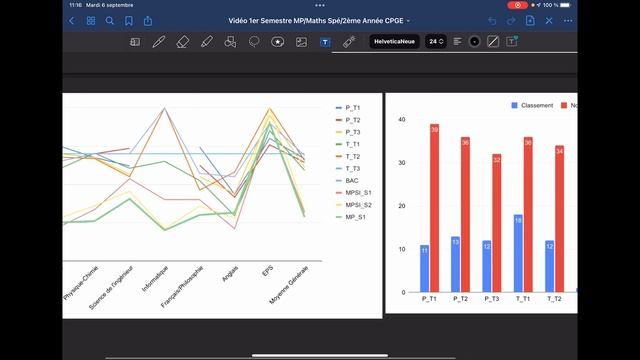Image resolution: width=640 pixels, height=360 pixels.
Task: Open the text box style settings
Action: pyautogui.click(x=512, y=41)
